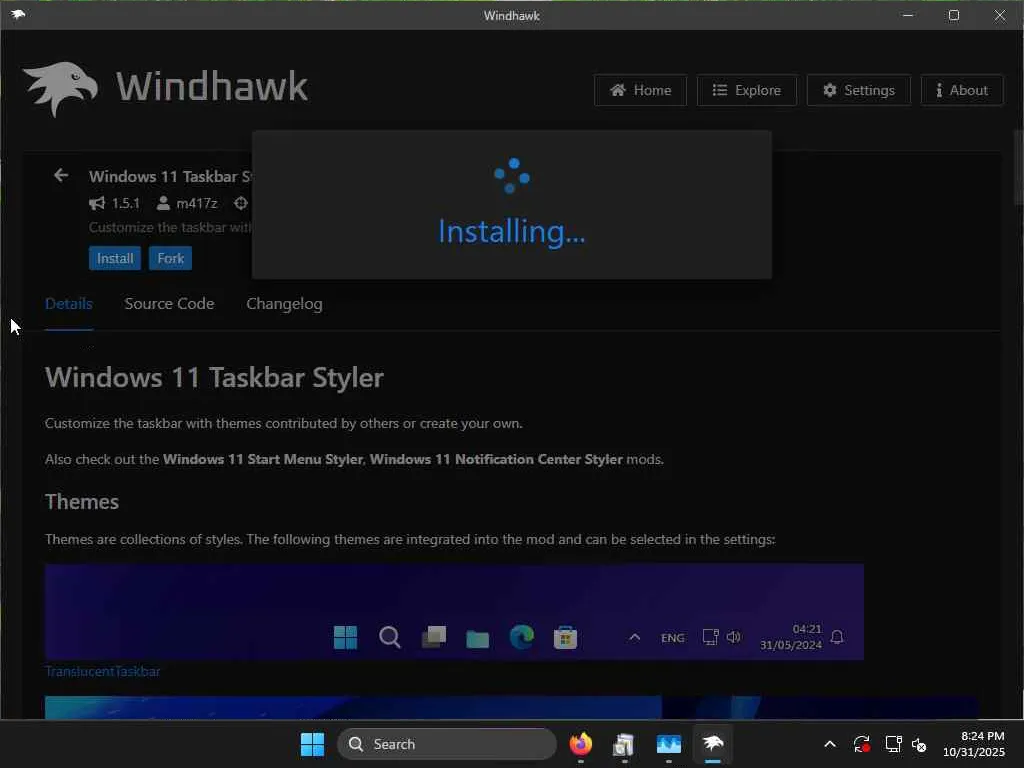
Task: Open the Explore section
Action: pyautogui.click(x=746, y=90)
